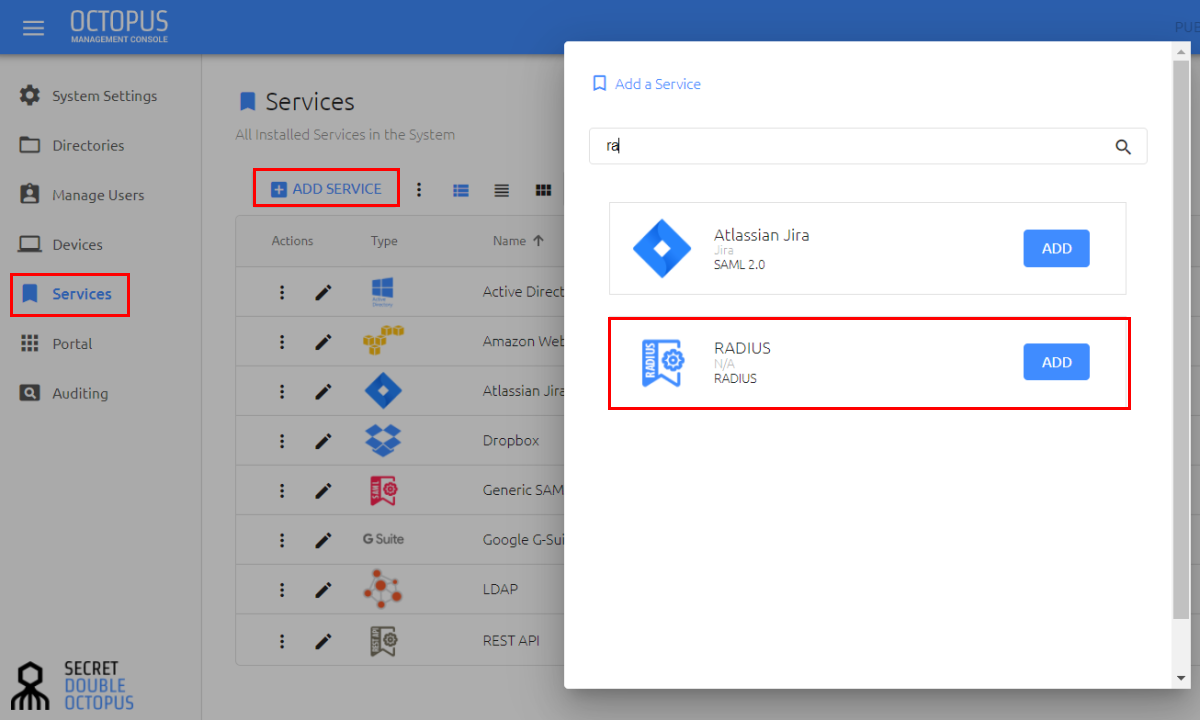Edit the Dropbox service
Screen dimensions: 1200x720
point(323,441)
